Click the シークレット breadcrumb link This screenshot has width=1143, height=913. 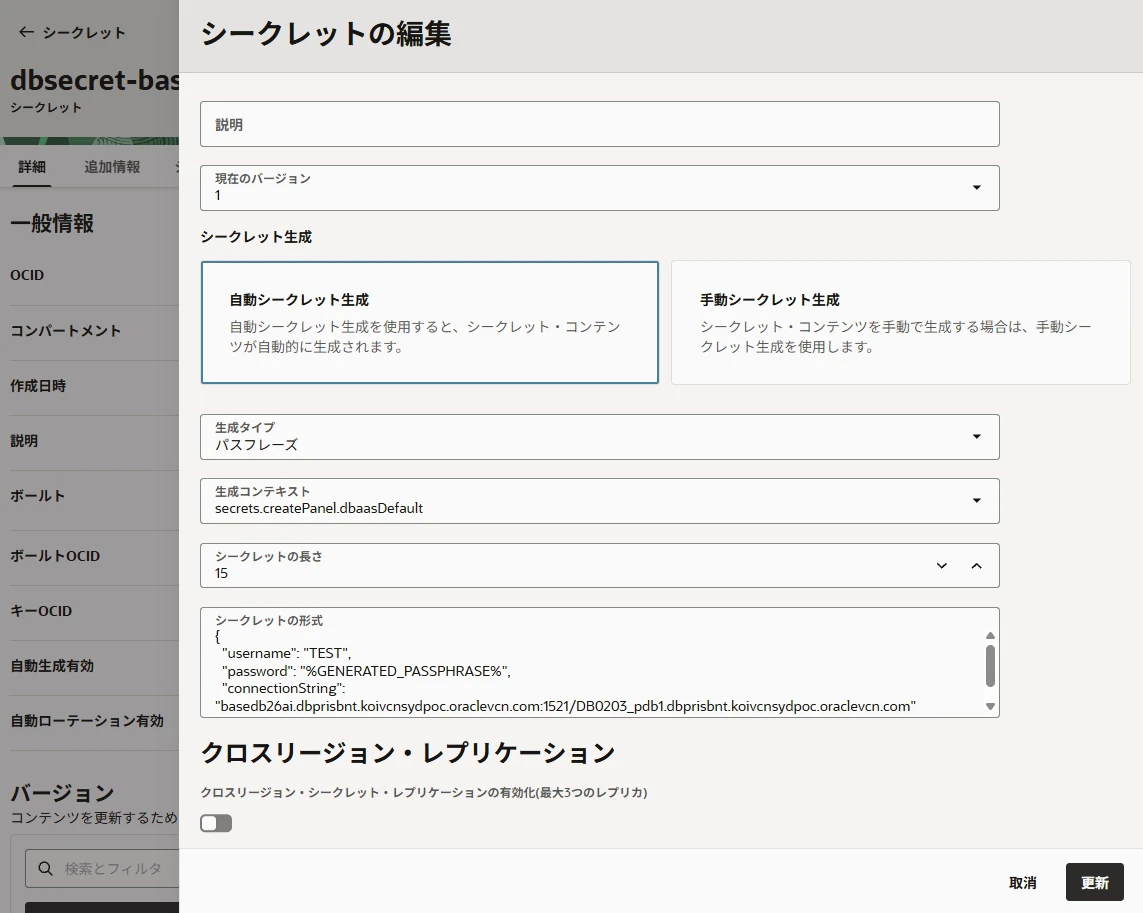[84, 32]
